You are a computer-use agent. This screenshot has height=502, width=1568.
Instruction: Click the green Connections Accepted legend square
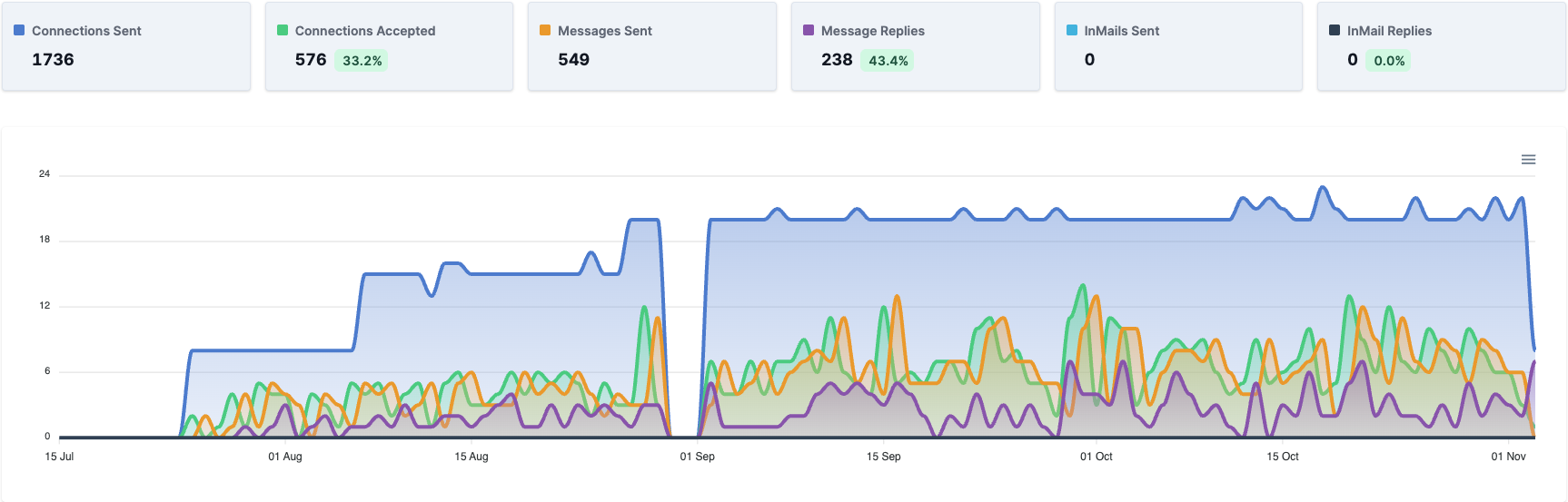pos(283,30)
